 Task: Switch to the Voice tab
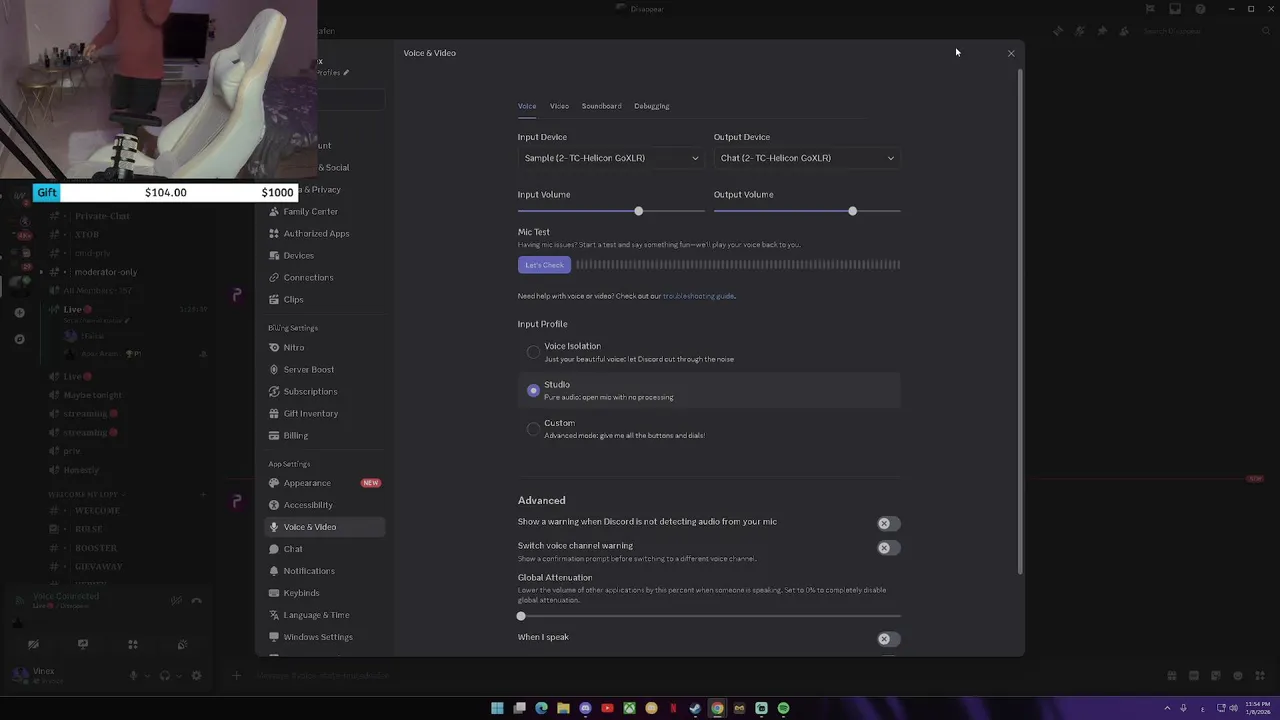coord(527,106)
